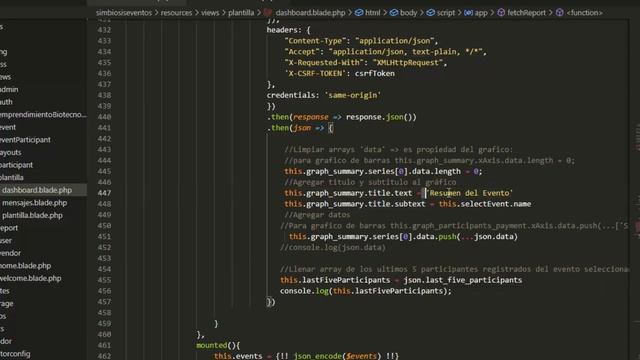Click the headers key on line 432
The height and width of the screenshot is (360, 640).
pyautogui.click(x=283, y=30)
